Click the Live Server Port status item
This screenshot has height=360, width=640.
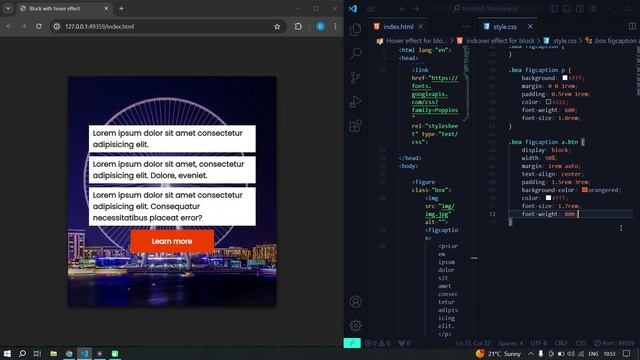(x=614, y=343)
